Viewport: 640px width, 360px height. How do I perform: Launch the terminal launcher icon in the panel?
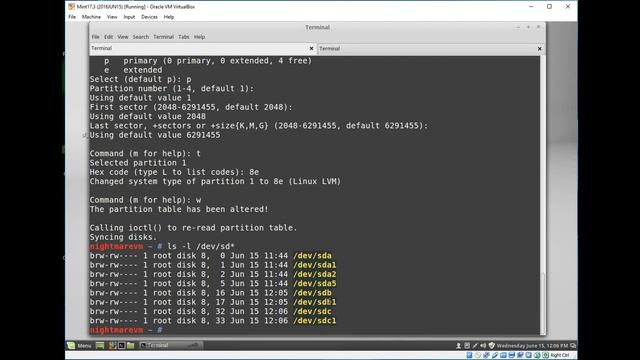click(x=121, y=346)
